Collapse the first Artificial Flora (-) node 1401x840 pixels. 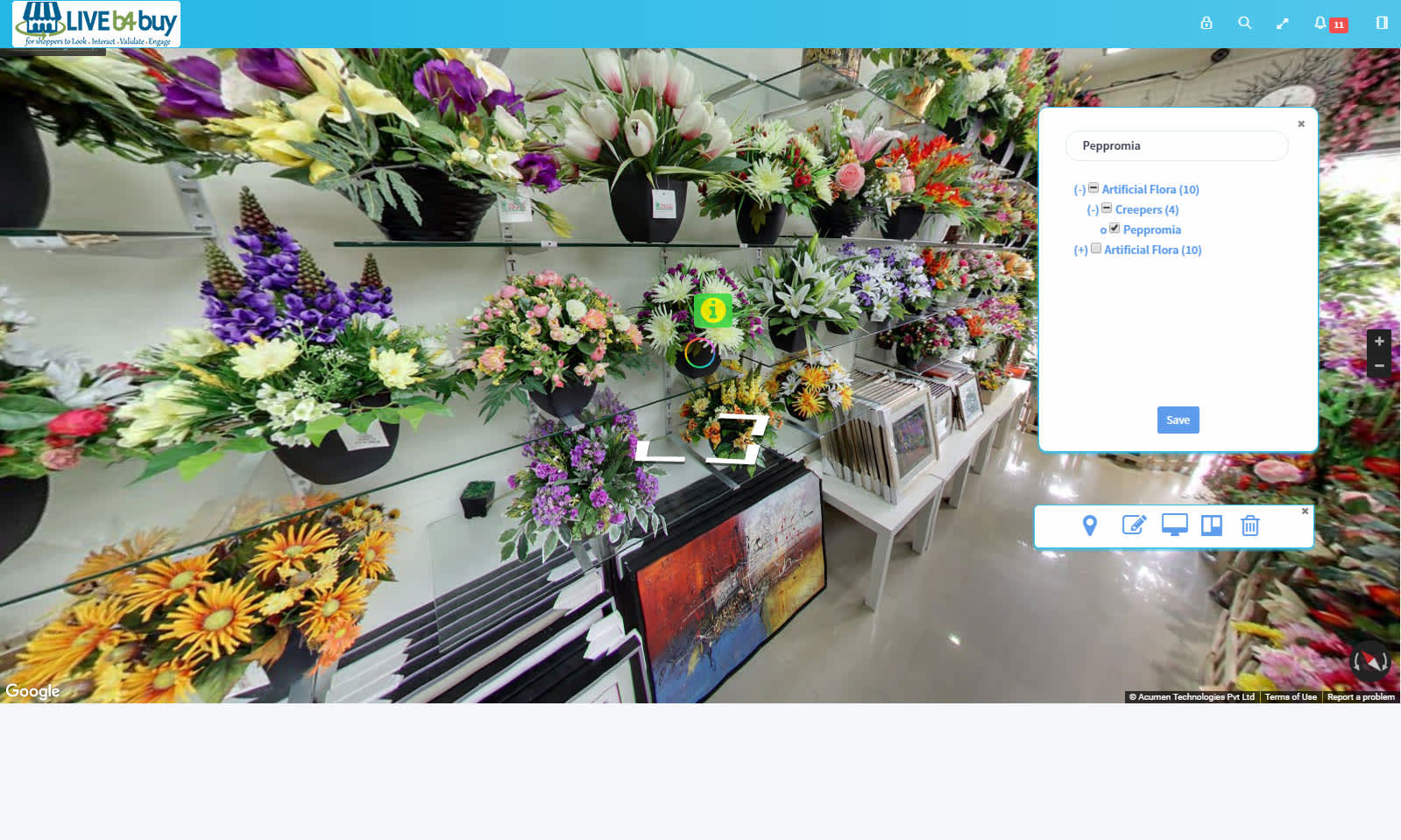coord(1079,189)
